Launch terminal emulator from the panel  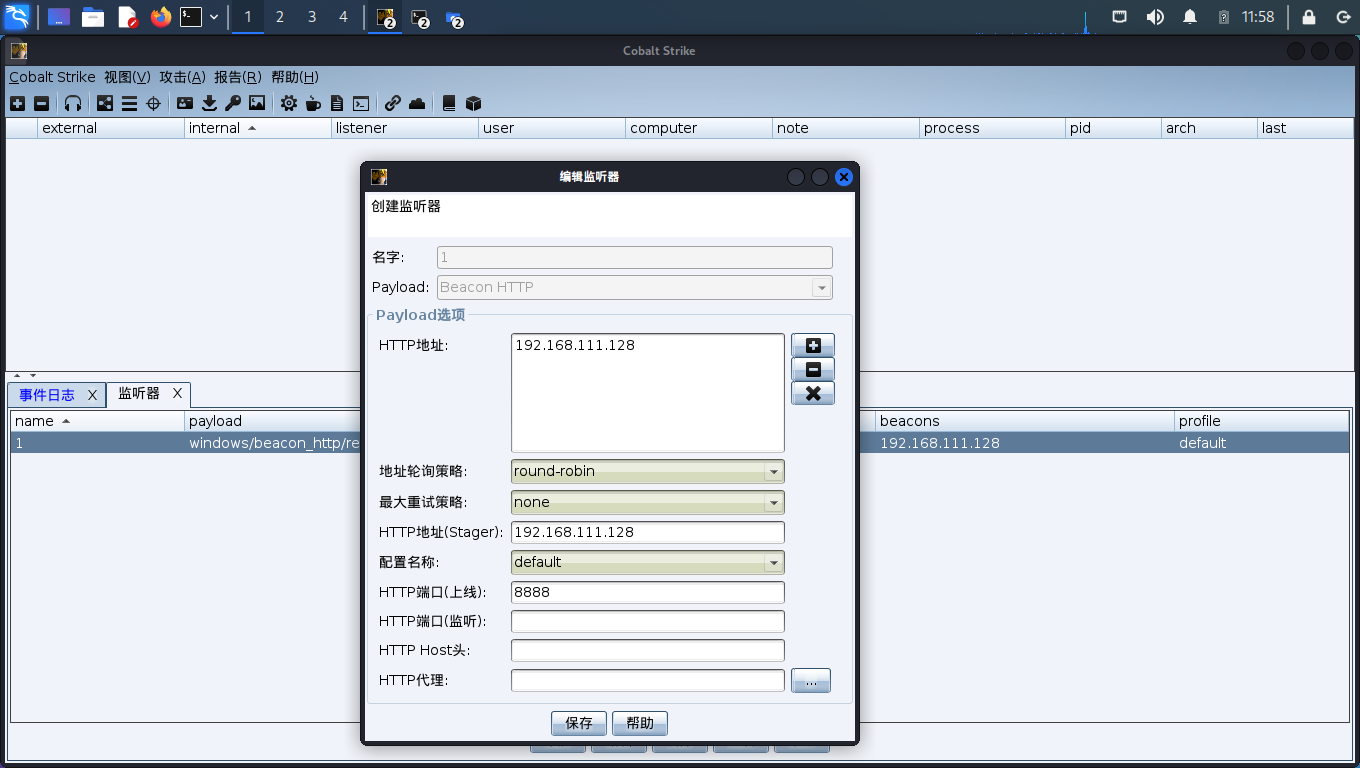coord(191,17)
